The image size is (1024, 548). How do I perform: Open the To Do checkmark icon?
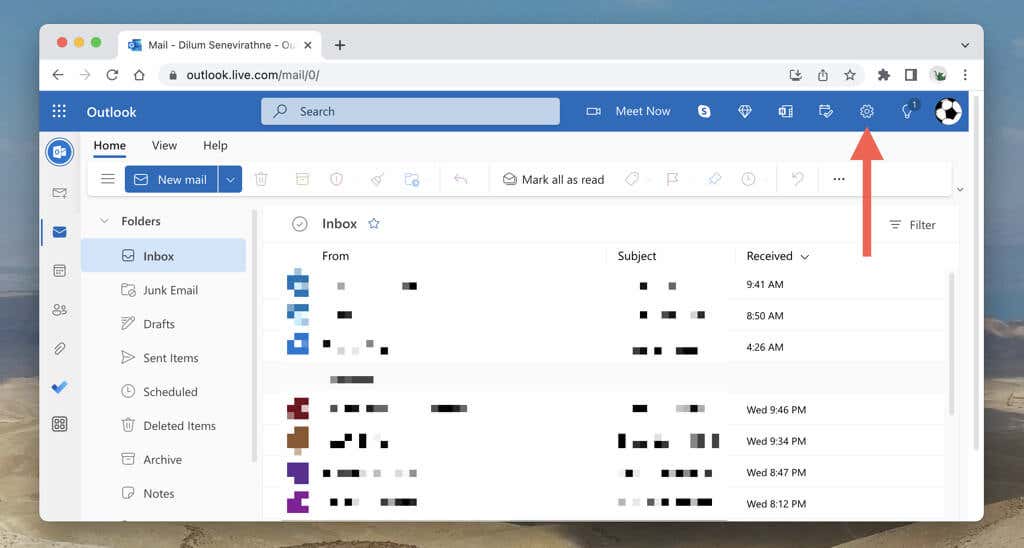pos(59,387)
